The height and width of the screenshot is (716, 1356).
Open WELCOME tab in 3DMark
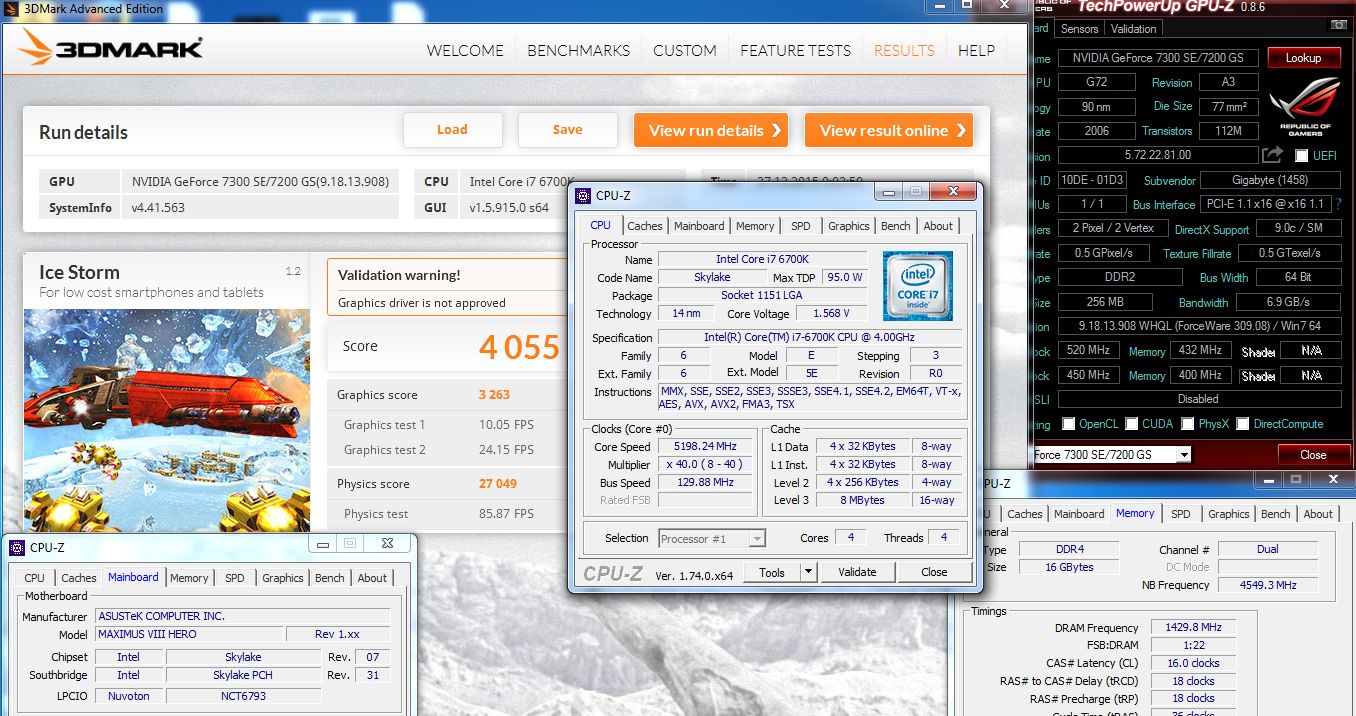[x=465, y=50]
